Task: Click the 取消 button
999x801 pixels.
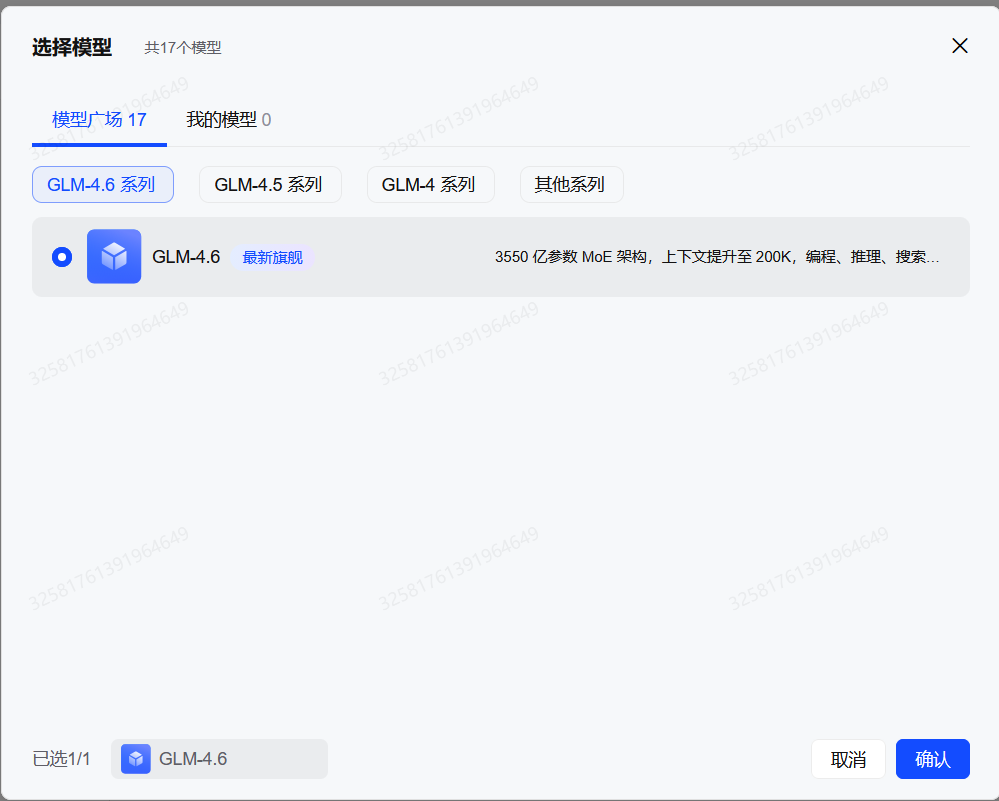Action: click(848, 759)
